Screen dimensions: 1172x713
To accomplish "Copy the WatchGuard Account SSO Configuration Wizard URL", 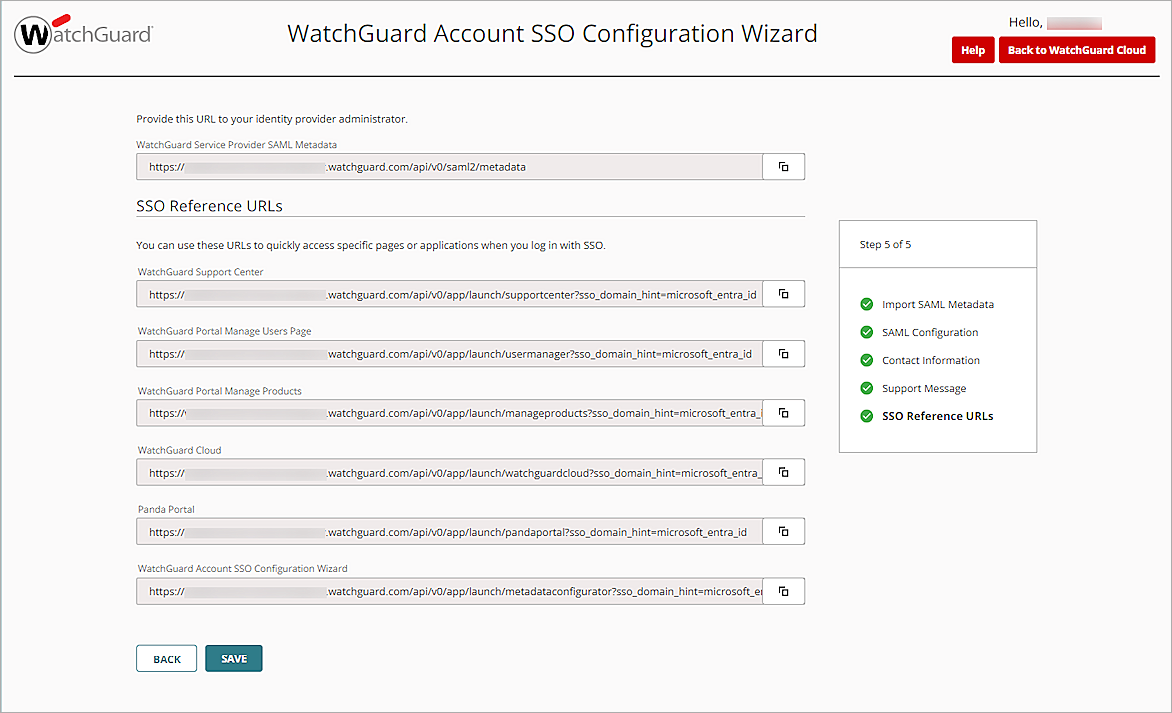I will pos(783,591).
